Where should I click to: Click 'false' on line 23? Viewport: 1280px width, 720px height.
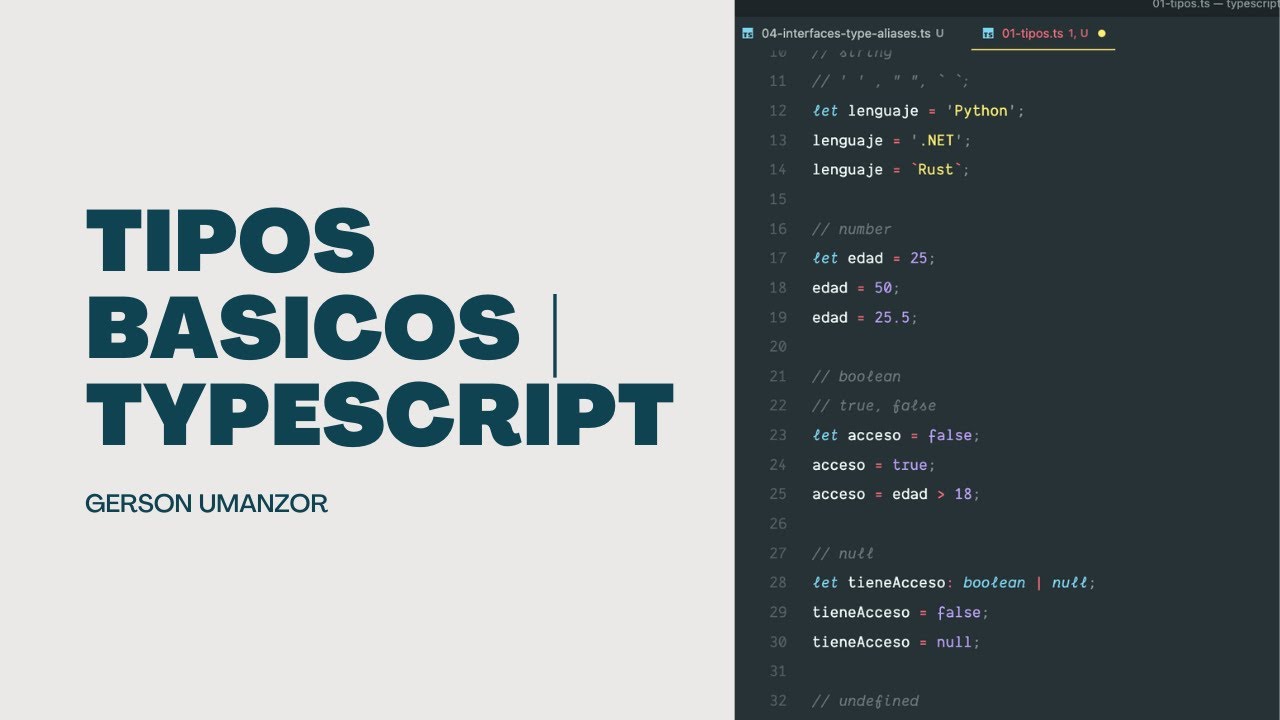950,435
